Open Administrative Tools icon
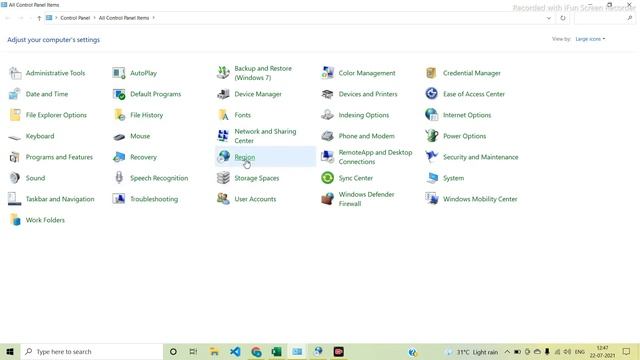 [15, 73]
